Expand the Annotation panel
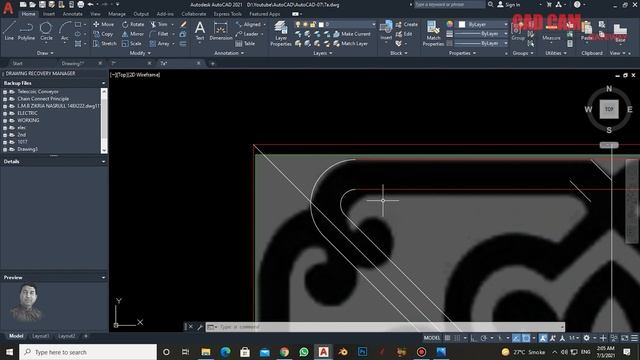 click(229, 53)
